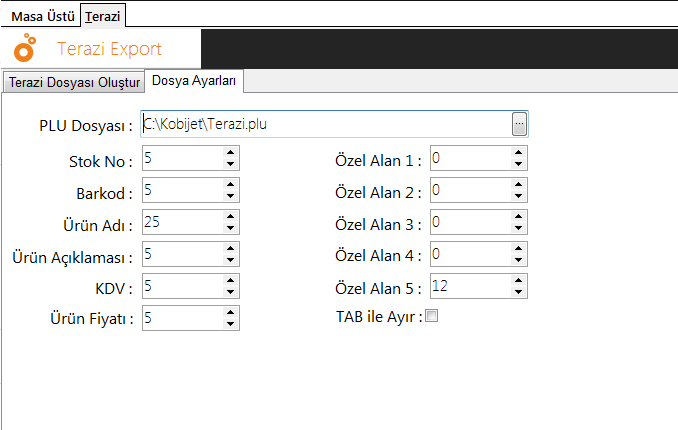
Task: Decrease Ürün Fiyatı value with down arrow
Action: (x=230, y=324)
